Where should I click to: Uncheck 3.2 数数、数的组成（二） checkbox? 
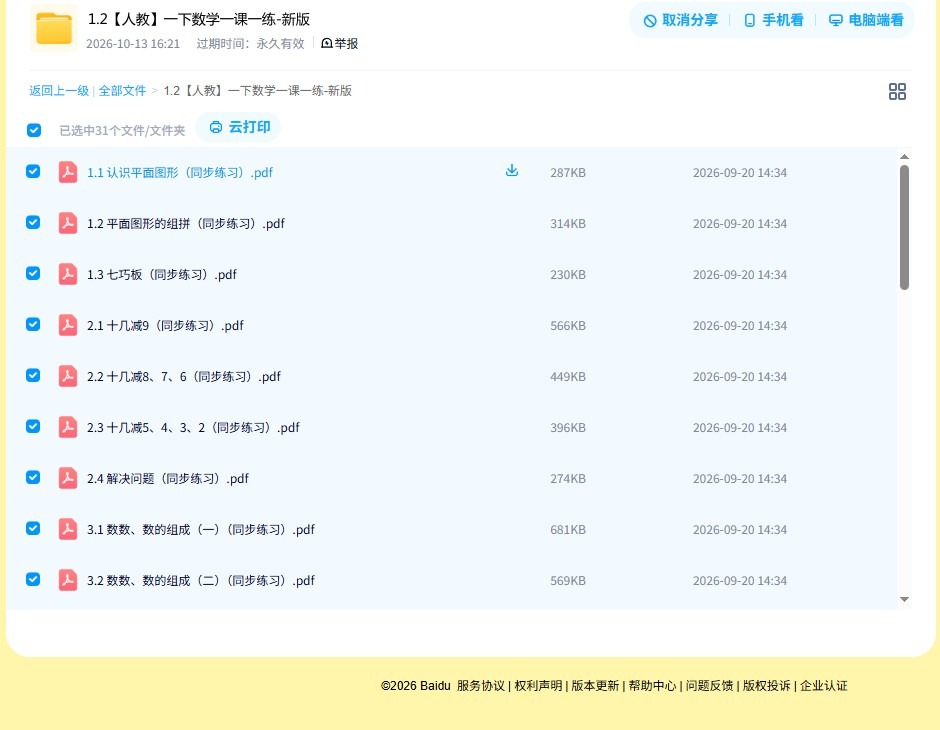(33, 579)
